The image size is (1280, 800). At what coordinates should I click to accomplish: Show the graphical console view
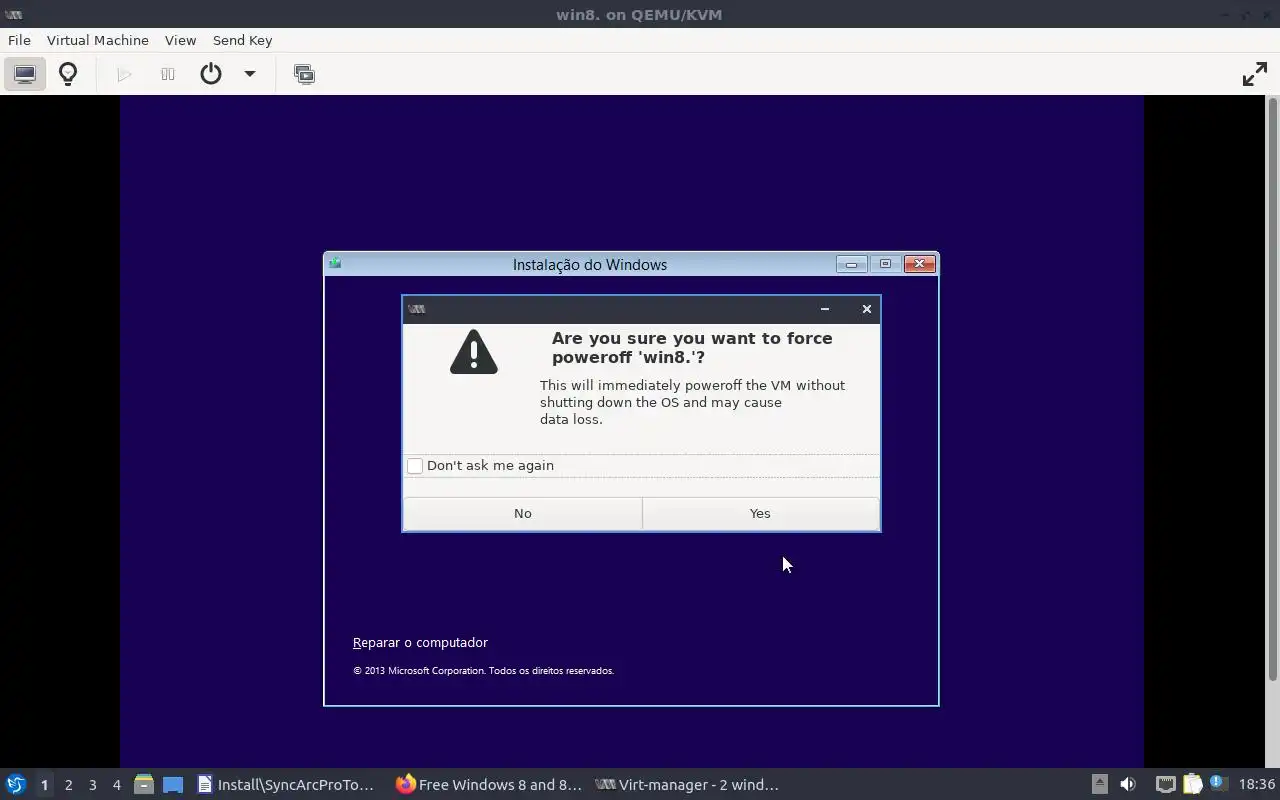(x=25, y=74)
